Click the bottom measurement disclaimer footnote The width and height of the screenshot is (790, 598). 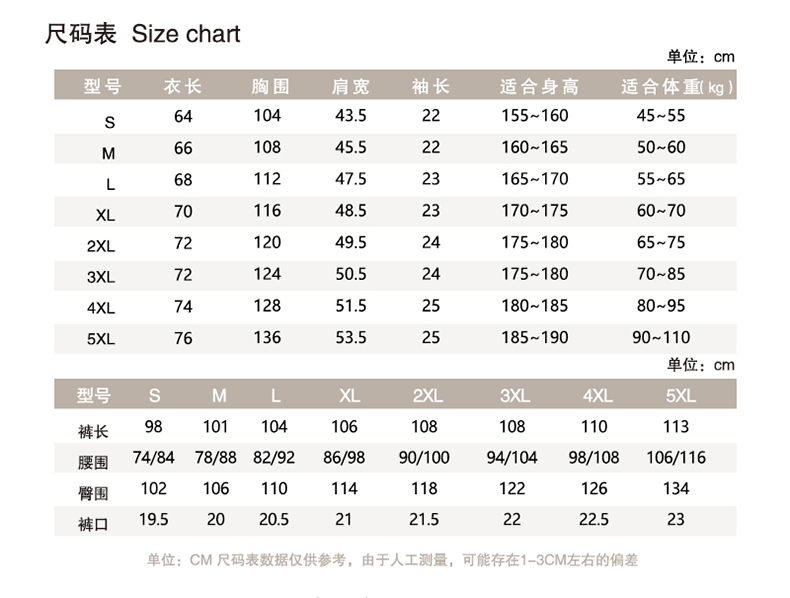[x=391, y=560]
